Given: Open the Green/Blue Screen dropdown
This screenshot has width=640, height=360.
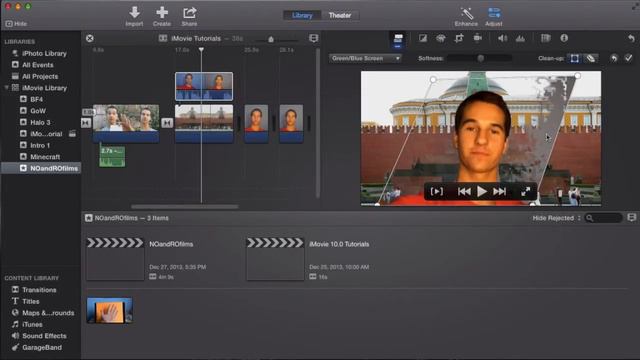Looking at the screenshot, I should click(x=365, y=58).
